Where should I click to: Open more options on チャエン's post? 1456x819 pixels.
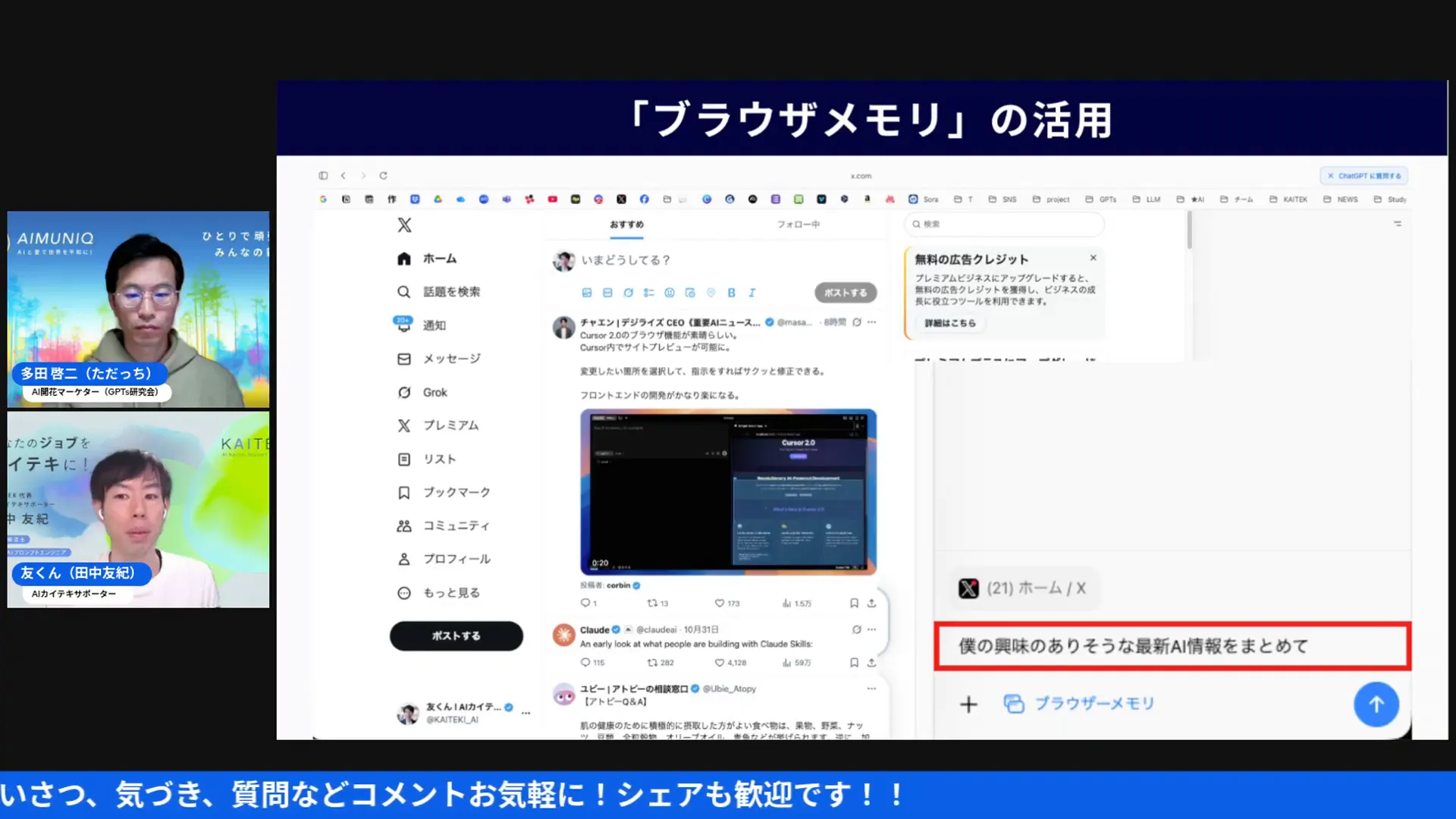(x=871, y=322)
